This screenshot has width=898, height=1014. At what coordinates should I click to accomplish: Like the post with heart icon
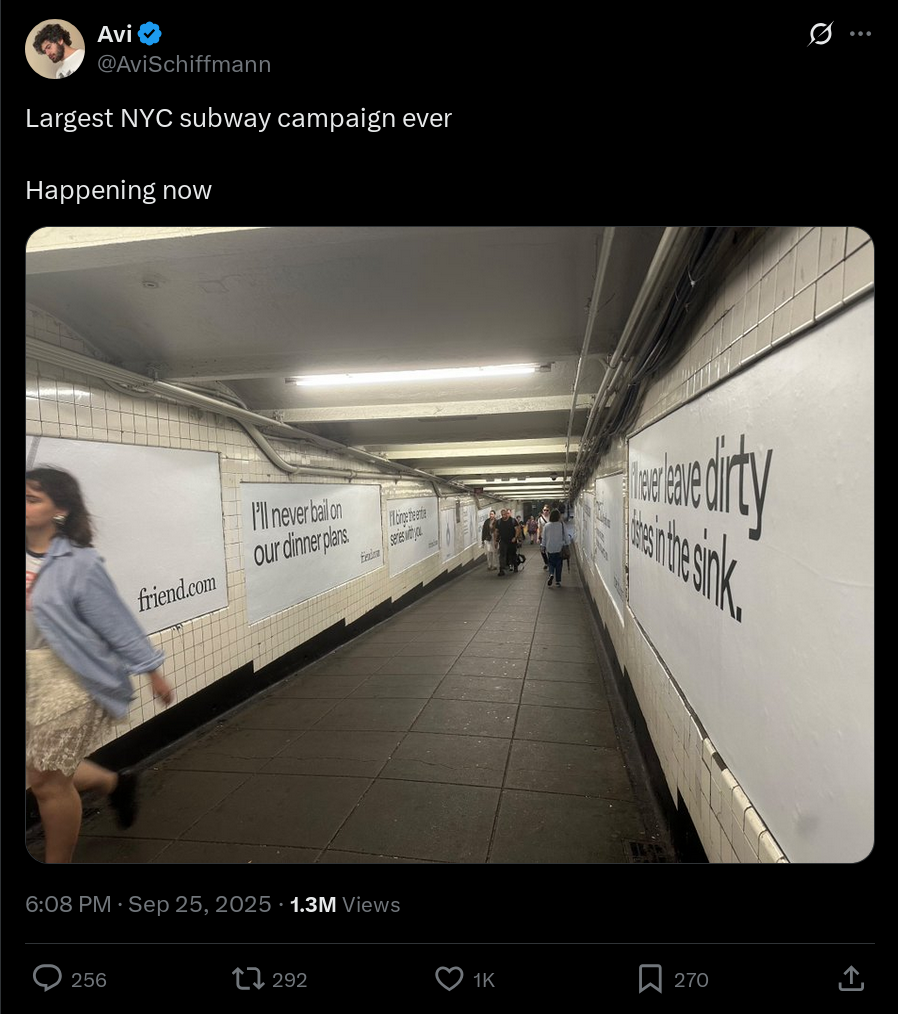[449, 978]
